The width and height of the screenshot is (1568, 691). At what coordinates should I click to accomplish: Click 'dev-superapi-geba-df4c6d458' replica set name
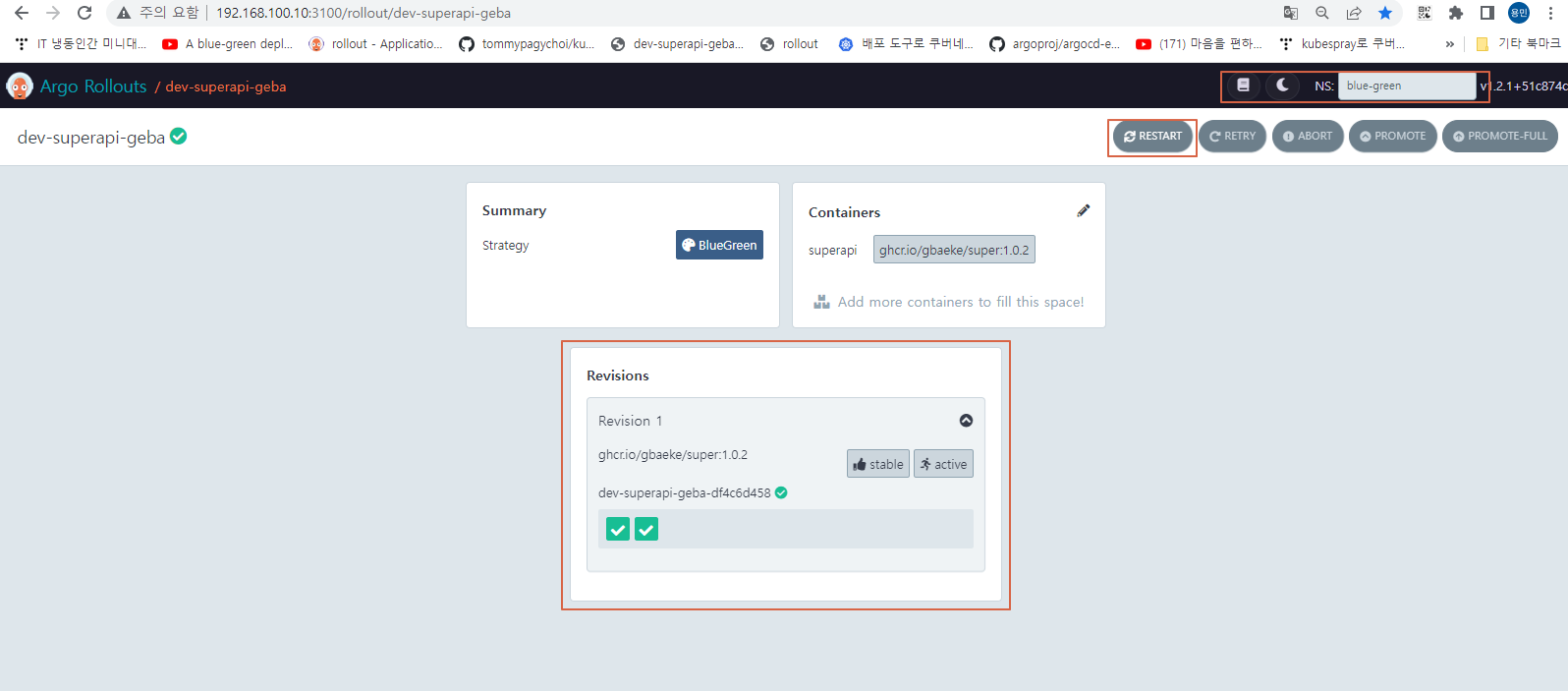(x=685, y=493)
